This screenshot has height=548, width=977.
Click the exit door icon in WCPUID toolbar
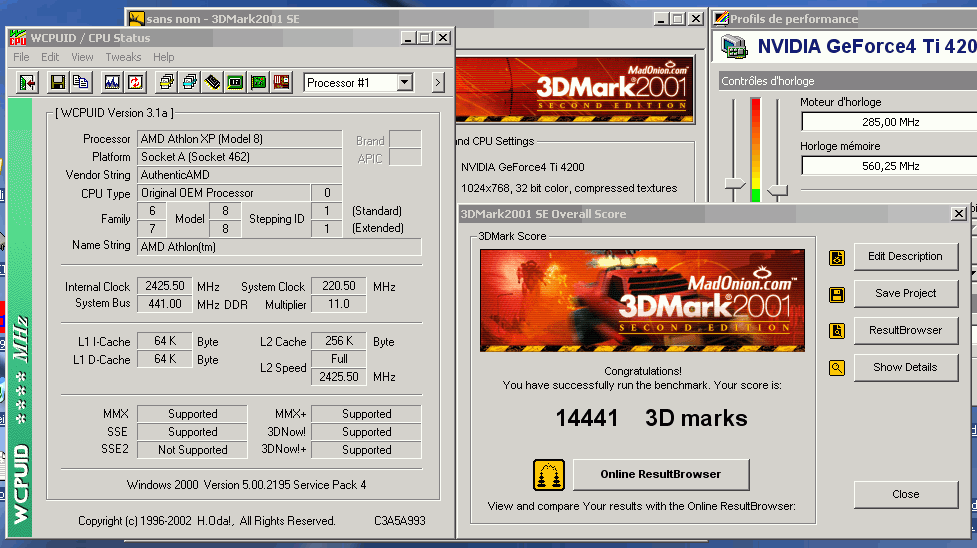point(27,82)
